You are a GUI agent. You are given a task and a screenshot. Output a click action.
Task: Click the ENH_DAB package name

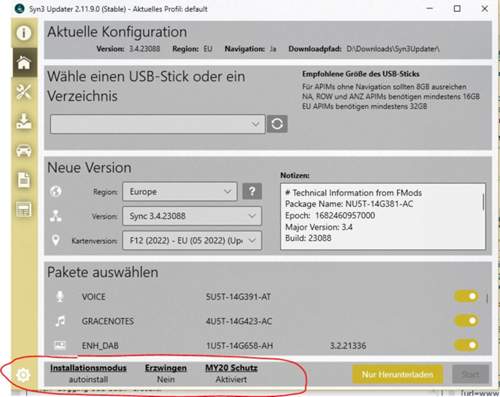(x=100, y=346)
